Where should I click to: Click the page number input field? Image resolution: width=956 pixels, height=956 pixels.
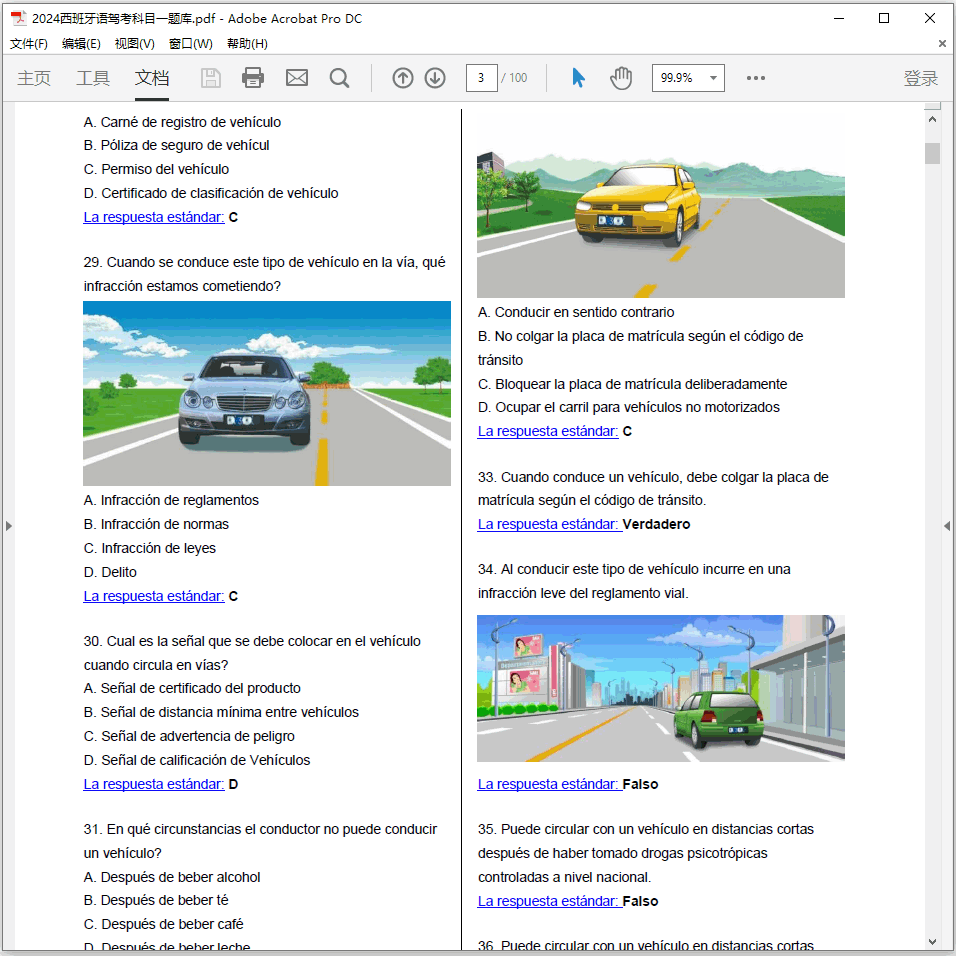481,78
